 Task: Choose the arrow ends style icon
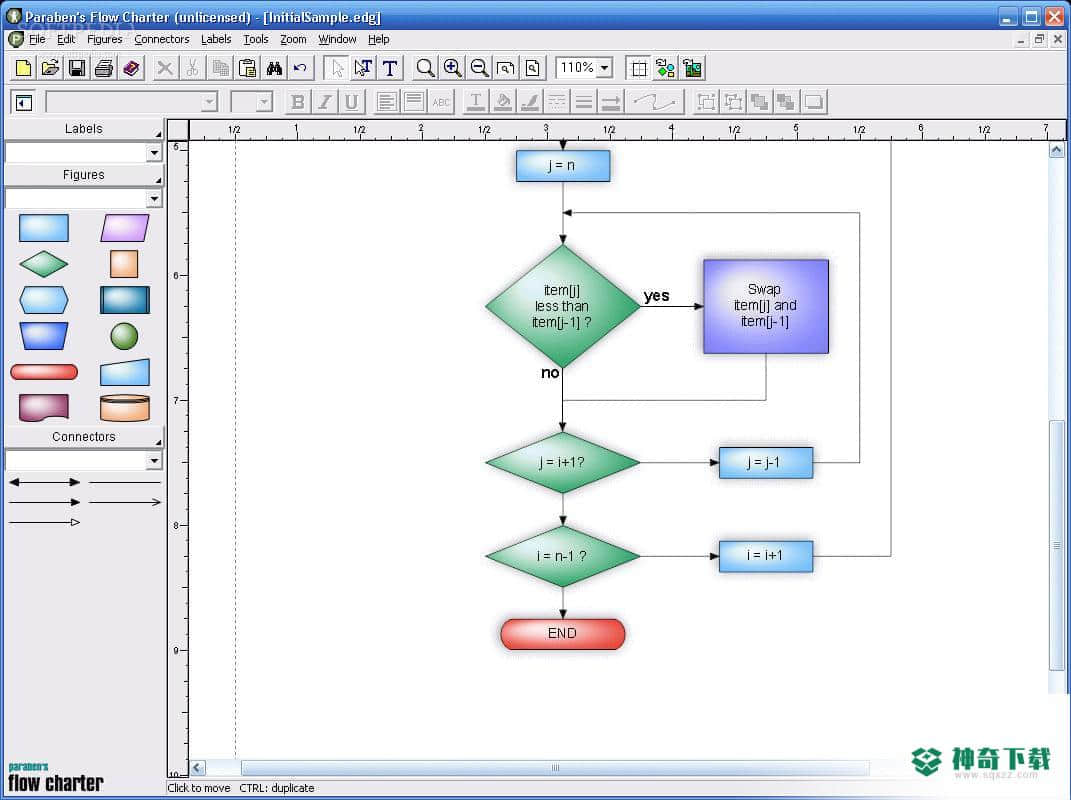pyautogui.click(x=611, y=102)
